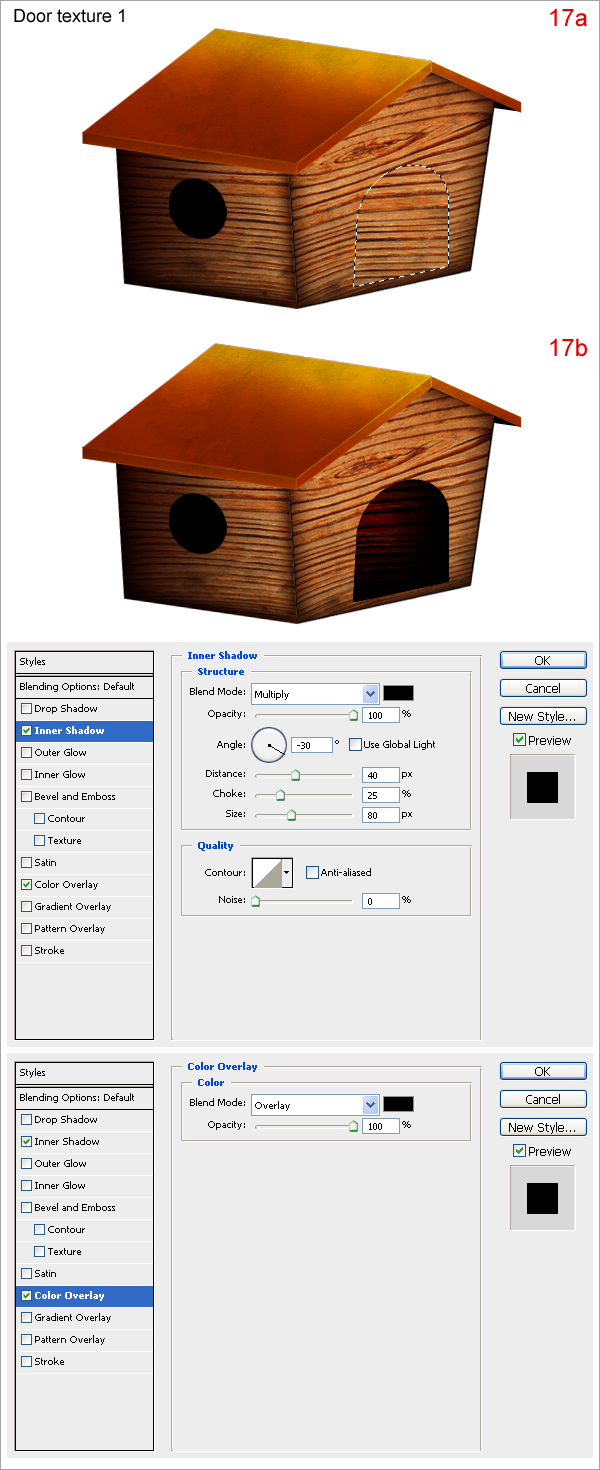Viewport: 600px width, 1470px height.
Task: Select Contour sub-item in Inner Shadow dialog
Action: tap(85, 819)
